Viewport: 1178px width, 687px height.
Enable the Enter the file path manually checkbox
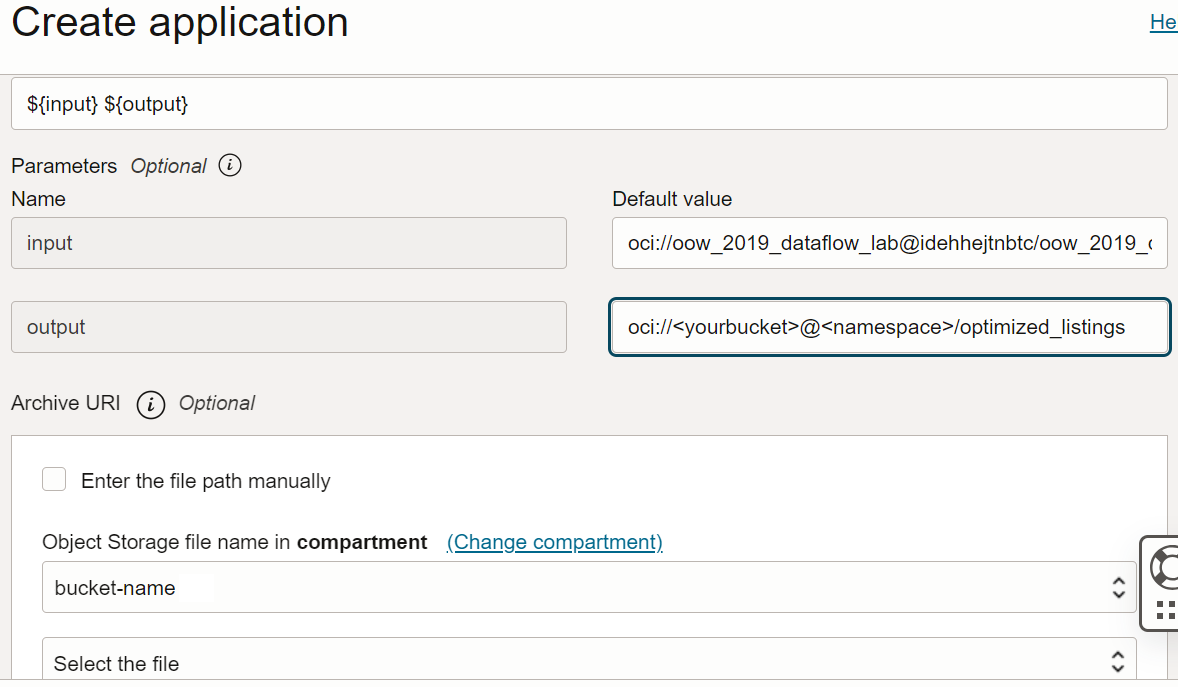pyautogui.click(x=54, y=479)
